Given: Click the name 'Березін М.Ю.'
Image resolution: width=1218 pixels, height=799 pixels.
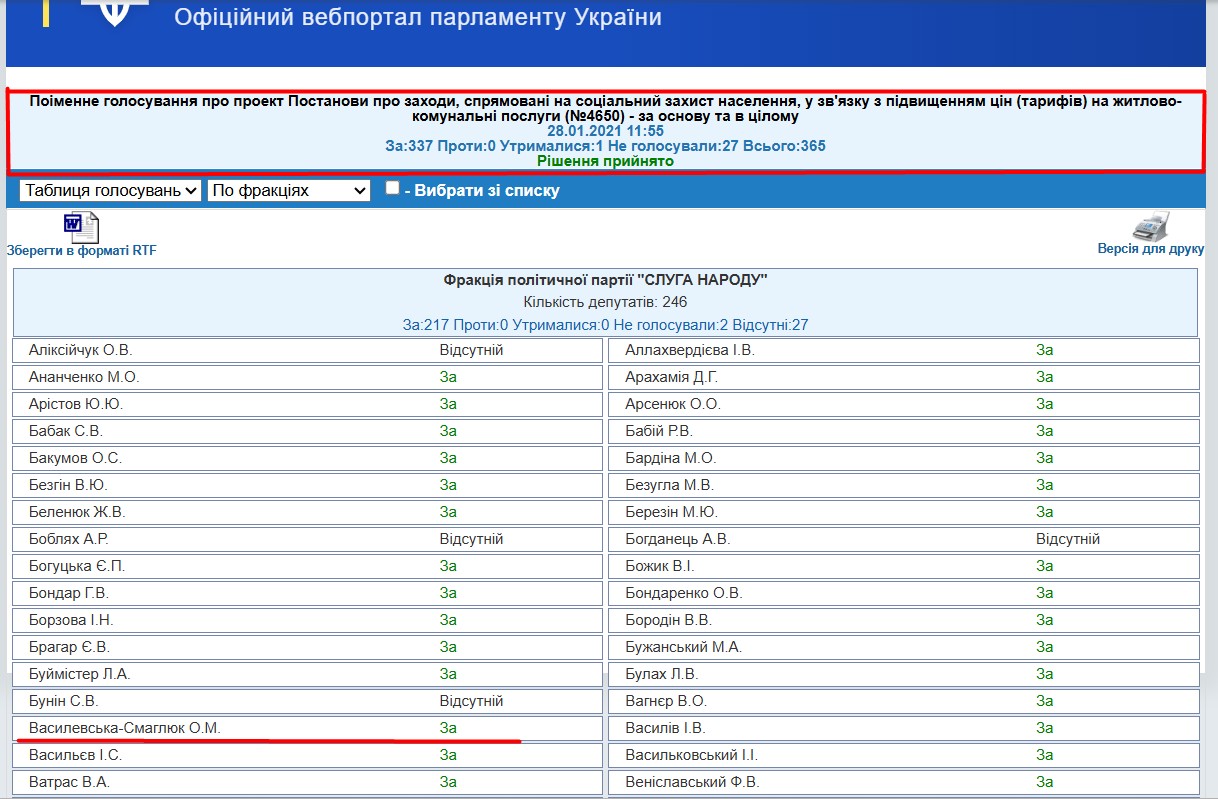Looking at the screenshot, I should tap(671, 512).
